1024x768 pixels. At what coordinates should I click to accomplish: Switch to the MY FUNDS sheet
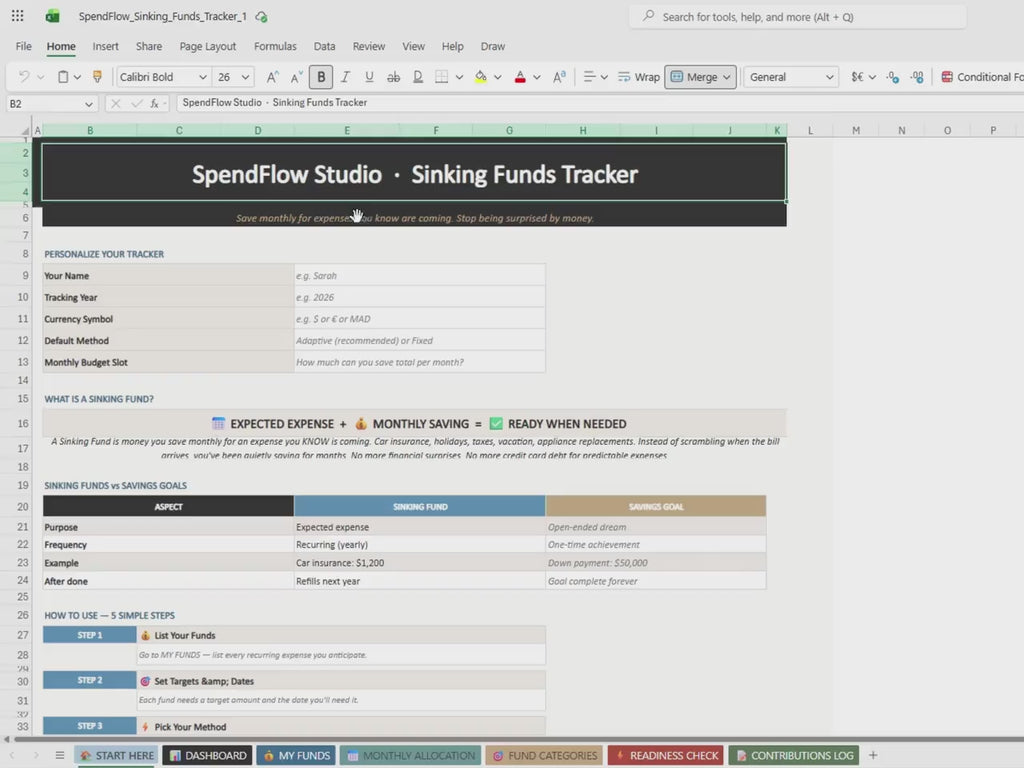(296, 756)
